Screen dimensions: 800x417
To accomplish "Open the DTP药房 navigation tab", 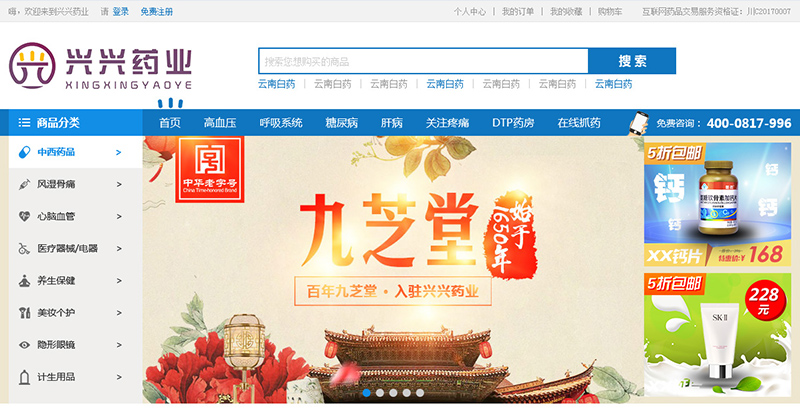I will (513, 123).
